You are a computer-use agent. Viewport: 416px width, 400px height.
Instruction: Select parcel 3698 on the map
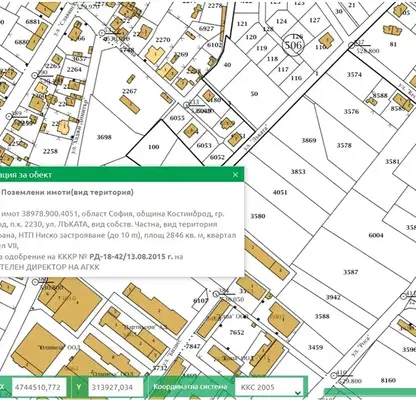tap(104, 137)
